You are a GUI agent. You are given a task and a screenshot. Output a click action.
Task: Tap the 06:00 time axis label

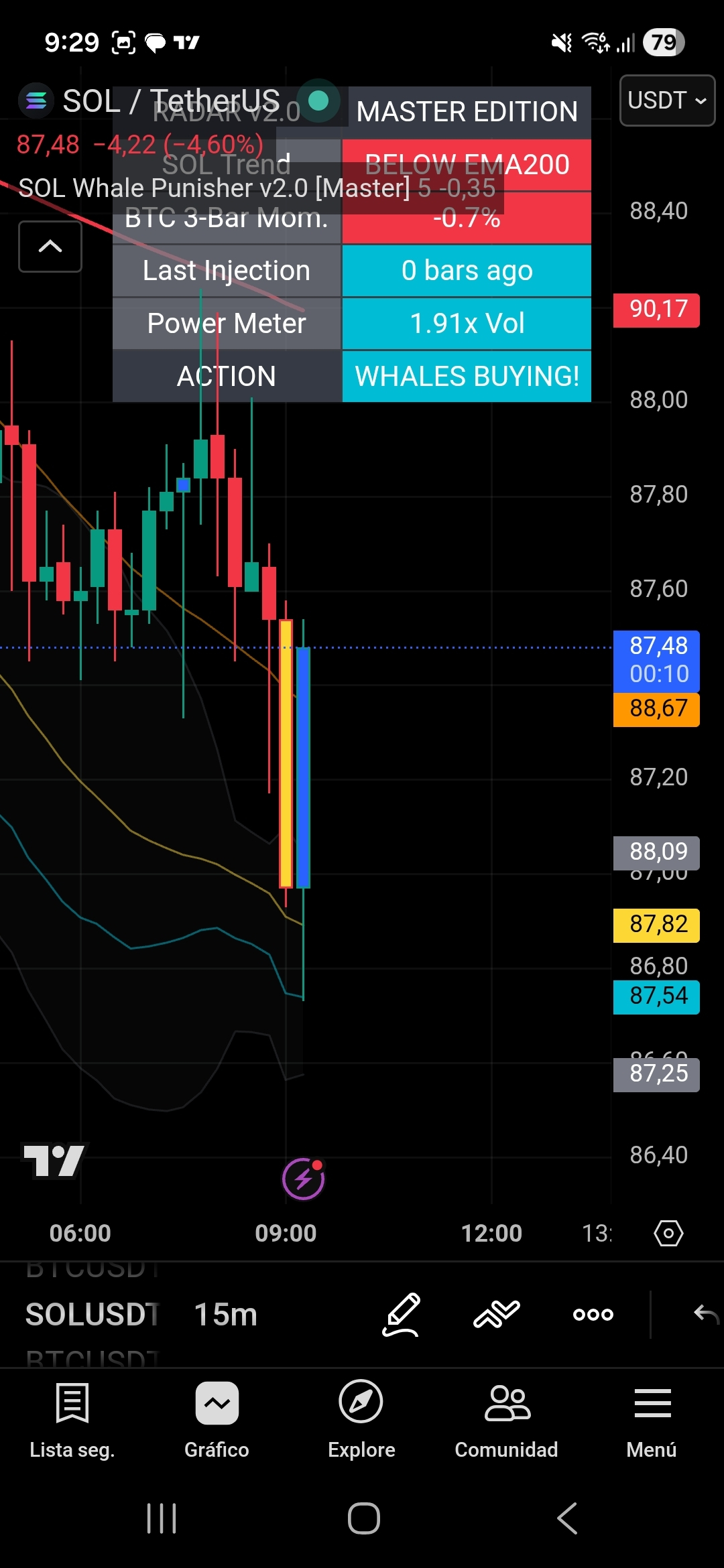pos(80,1233)
